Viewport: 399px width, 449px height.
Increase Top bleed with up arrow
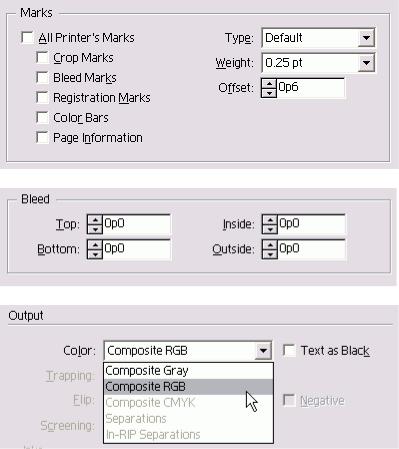point(95,220)
